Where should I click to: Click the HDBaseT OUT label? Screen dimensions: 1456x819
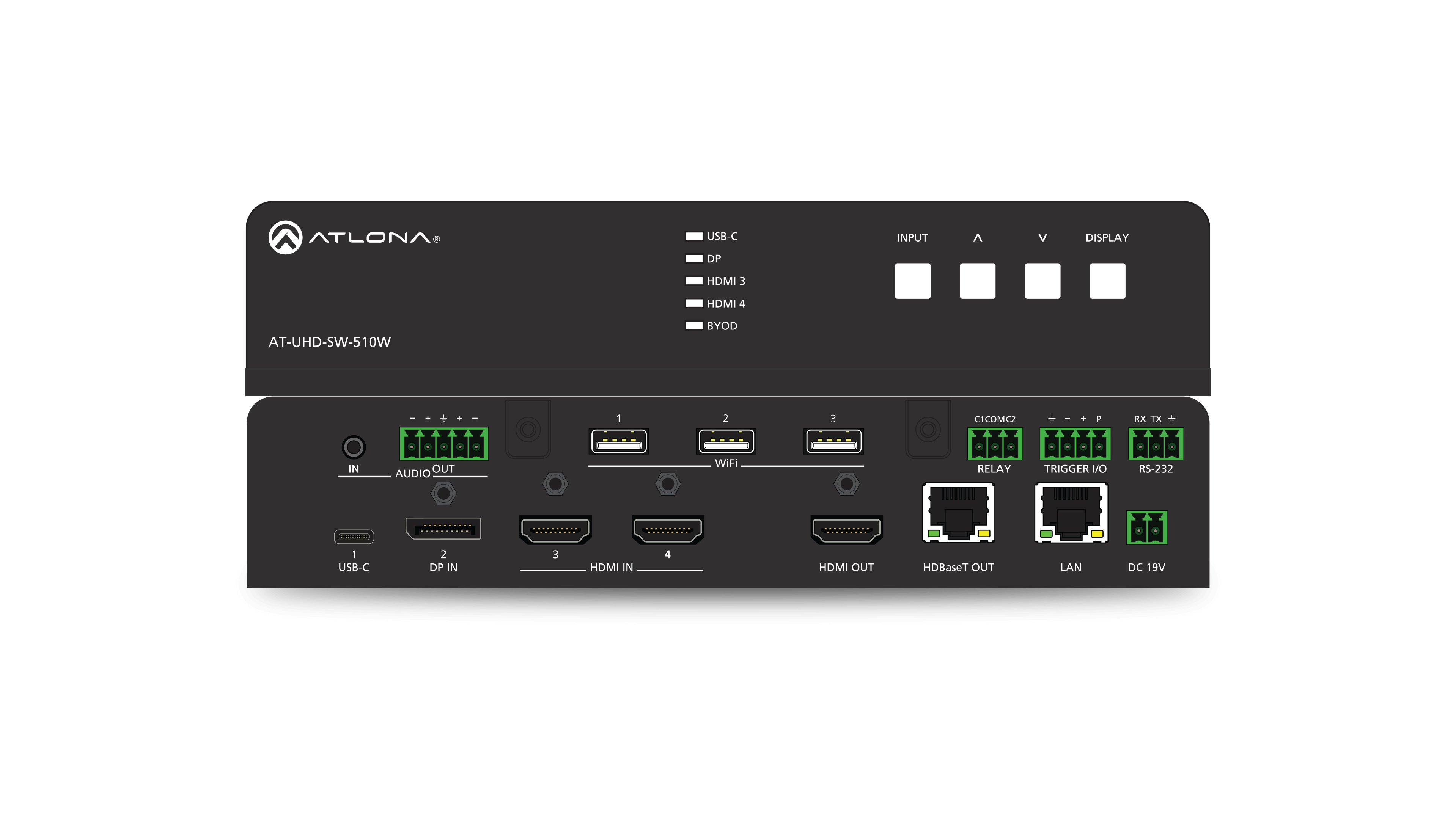coord(959,568)
